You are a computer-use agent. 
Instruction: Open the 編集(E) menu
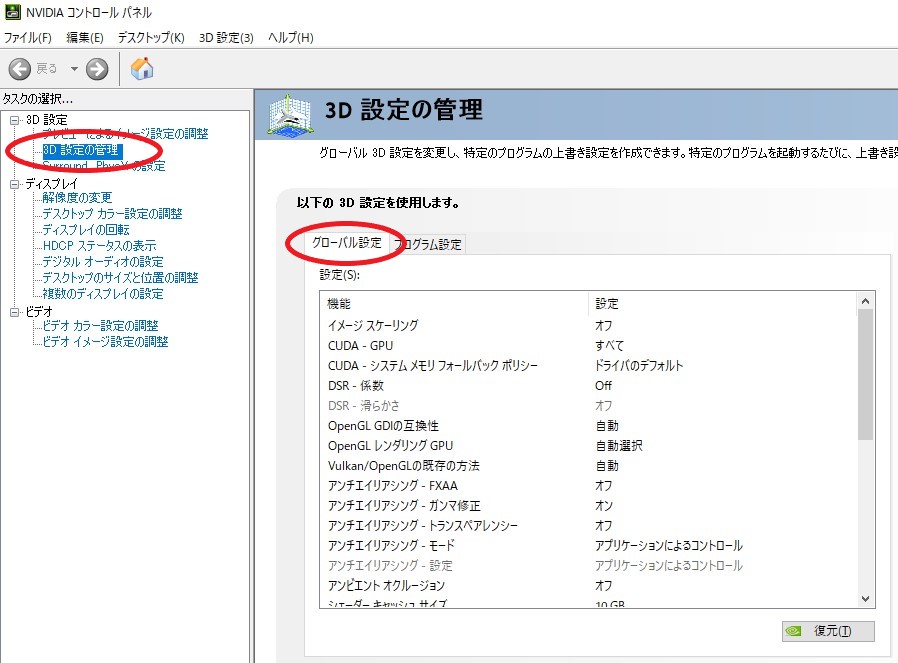tap(85, 38)
